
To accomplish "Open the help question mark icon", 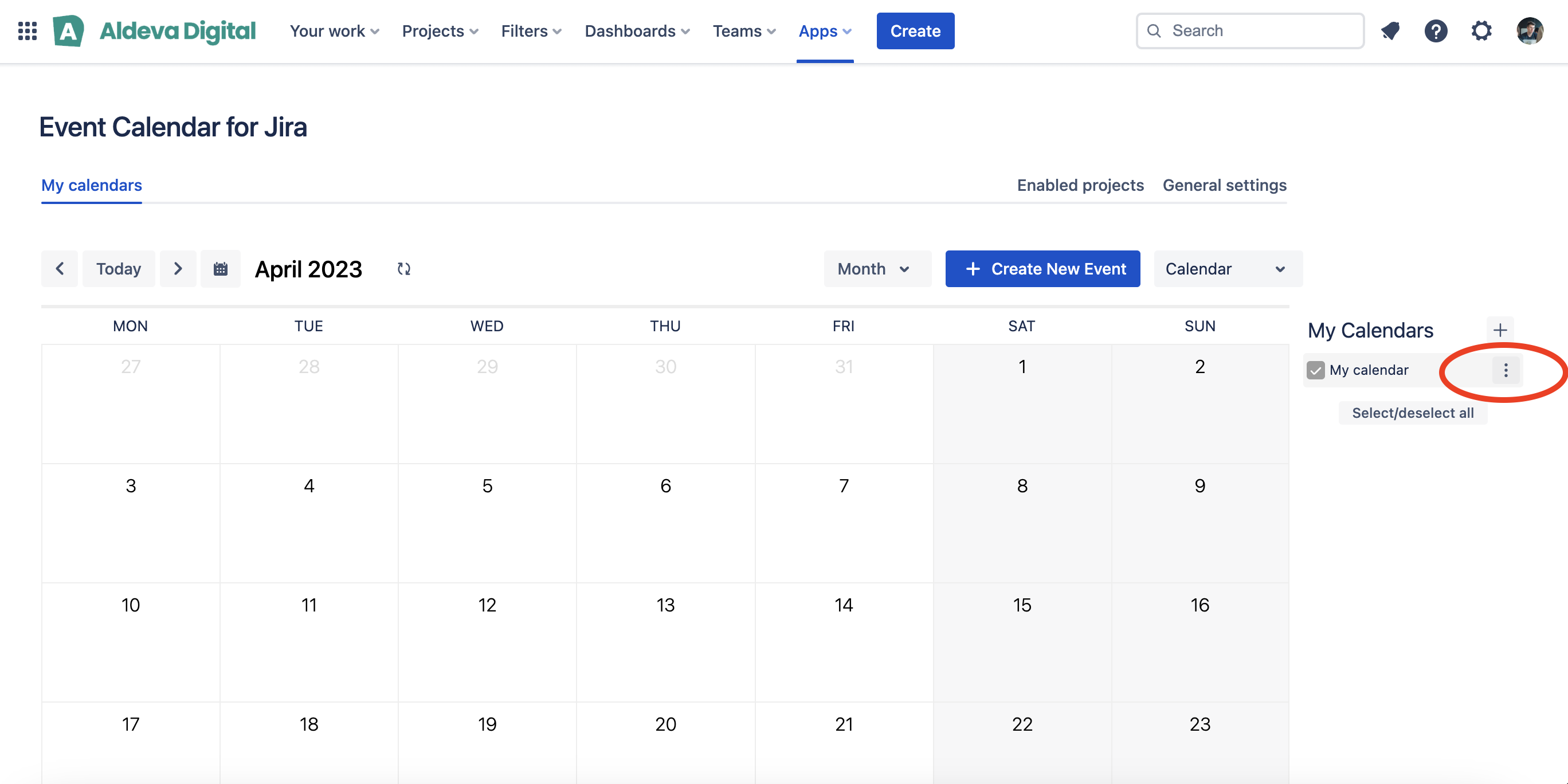I will (x=1436, y=30).
